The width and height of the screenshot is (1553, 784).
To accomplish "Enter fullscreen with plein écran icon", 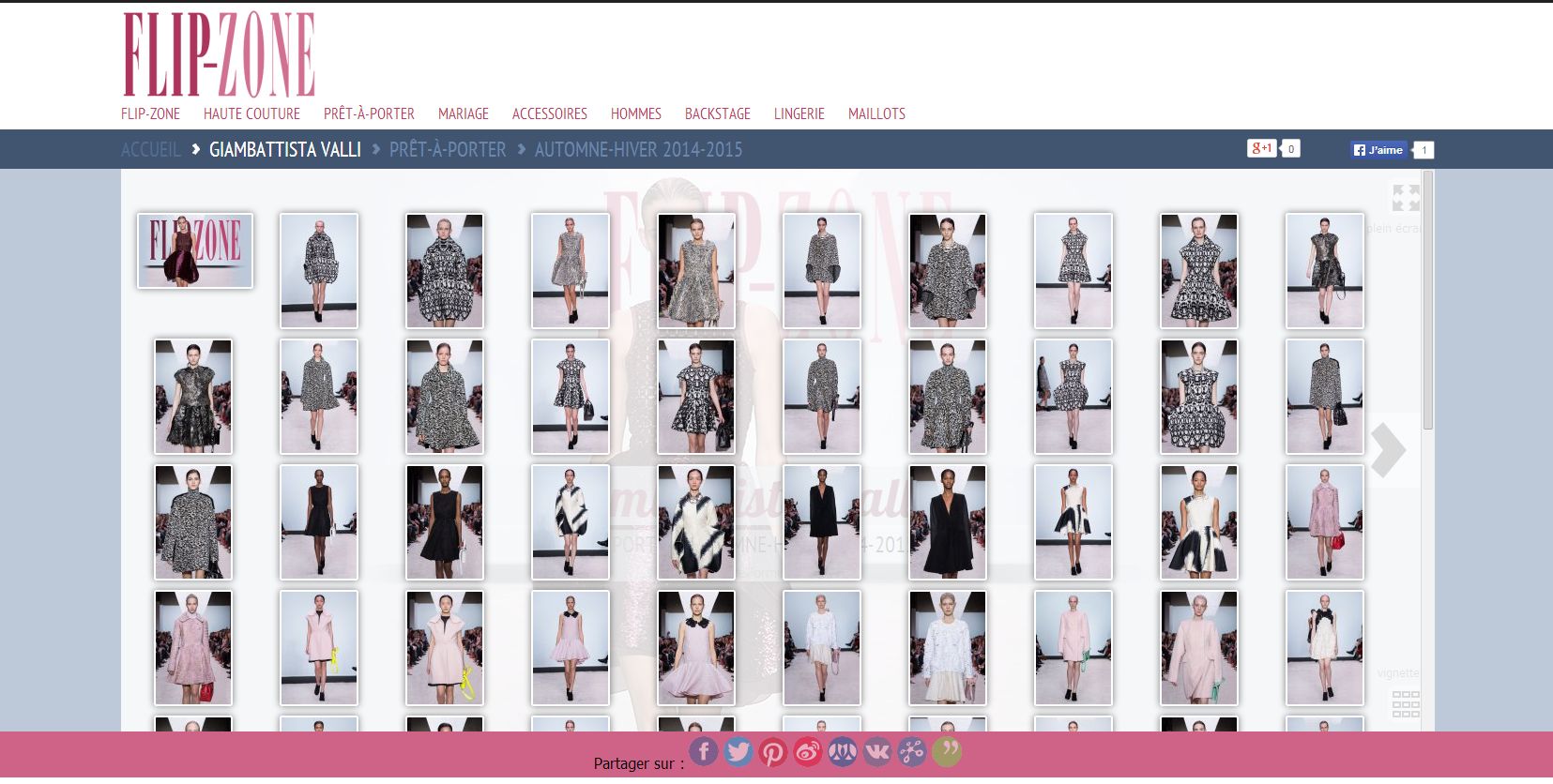I will [x=1405, y=198].
